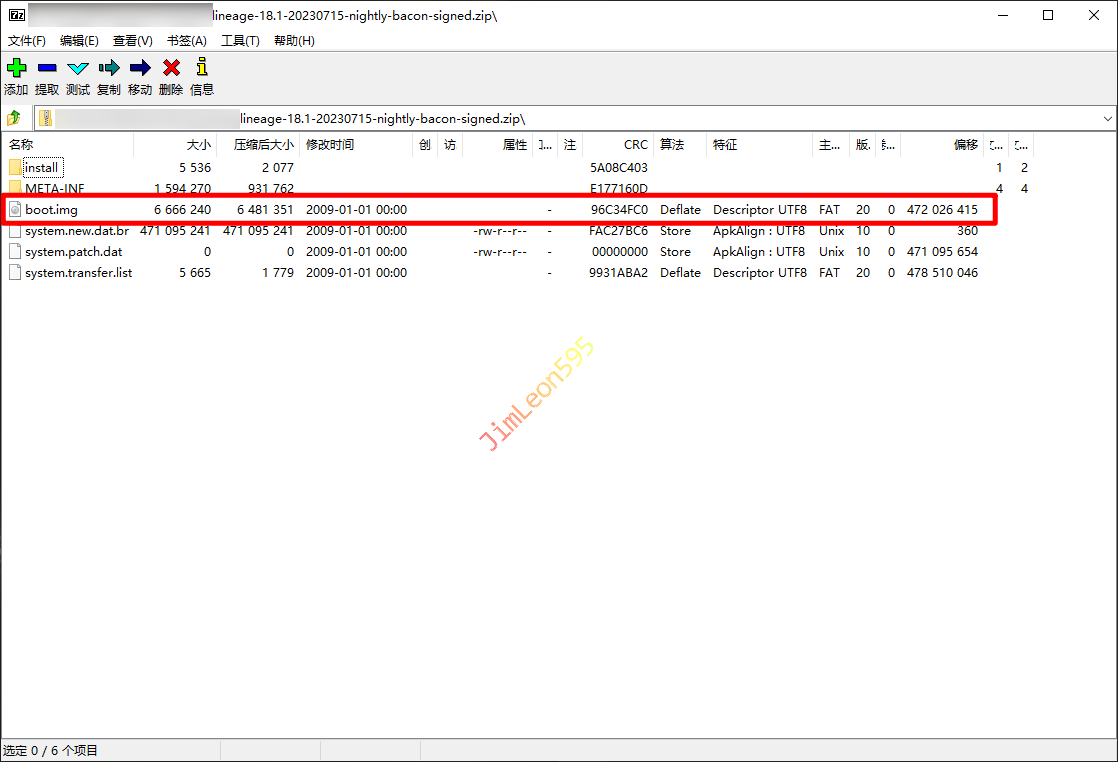Click the Move (移动) toolbar icon
The height and width of the screenshot is (762, 1118).
pyautogui.click(x=140, y=68)
